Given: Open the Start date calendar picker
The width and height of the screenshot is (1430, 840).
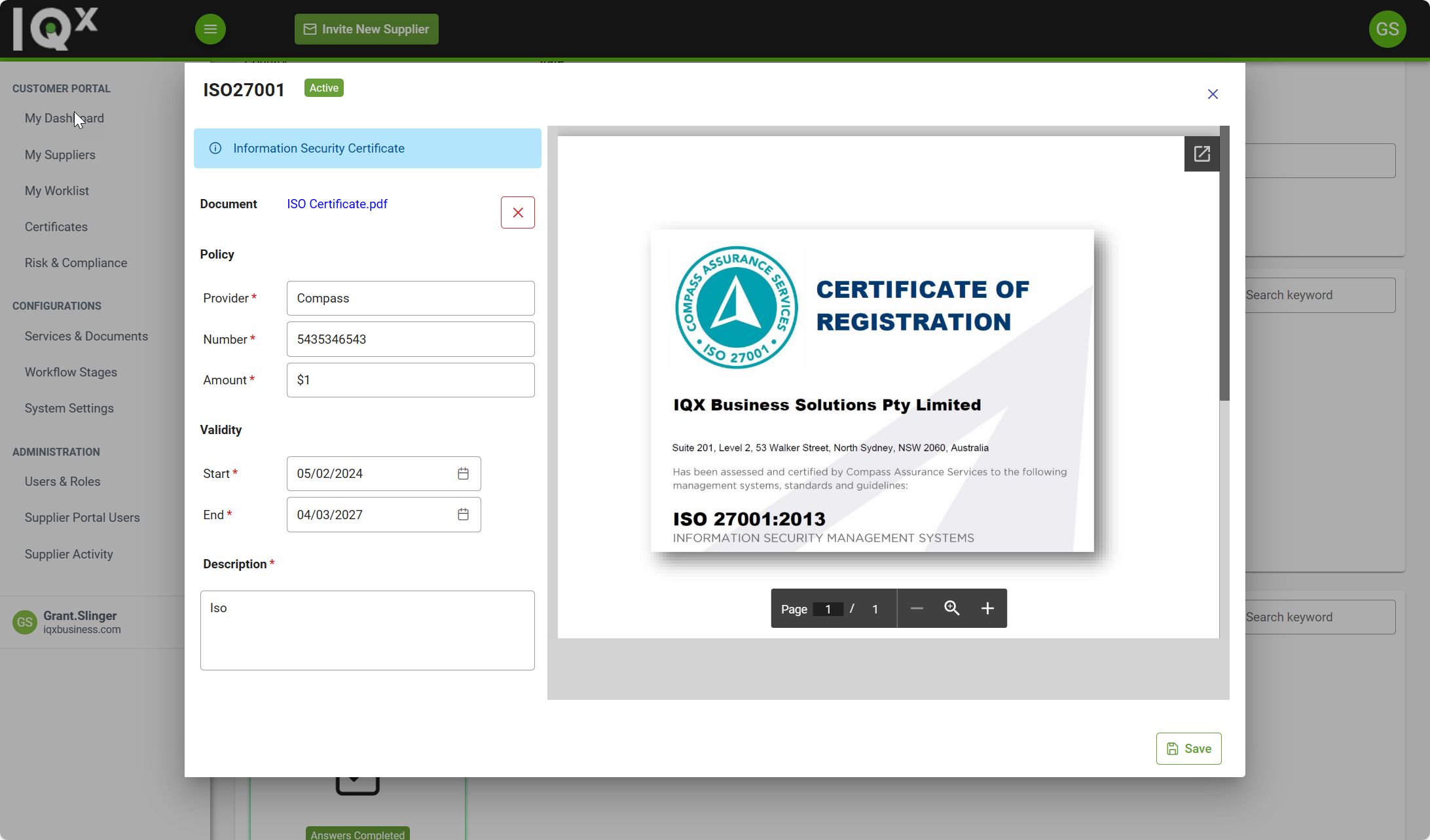Looking at the screenshot, I should point(464,473).
